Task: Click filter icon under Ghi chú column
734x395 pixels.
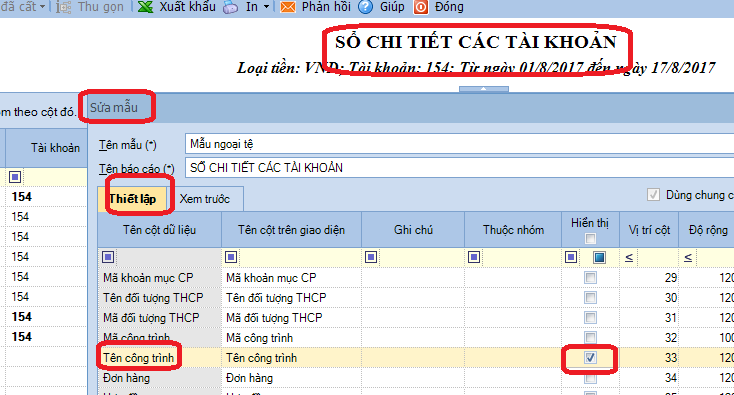Action: [x=371, y=257]
